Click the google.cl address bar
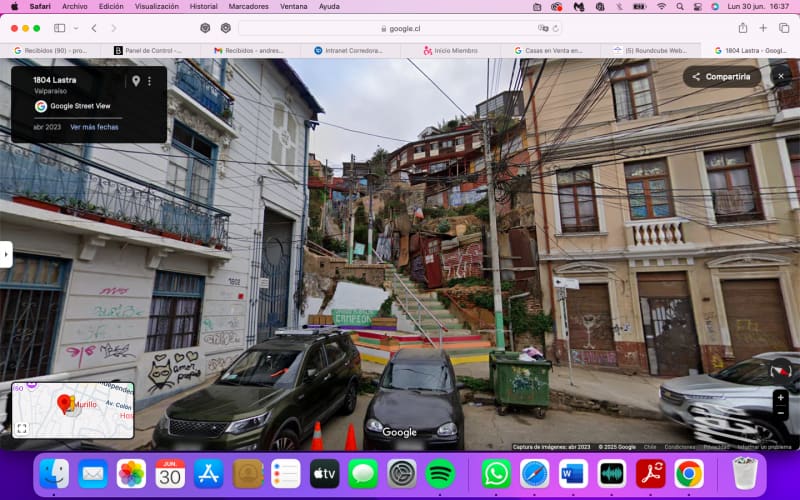 pos(401,29)
